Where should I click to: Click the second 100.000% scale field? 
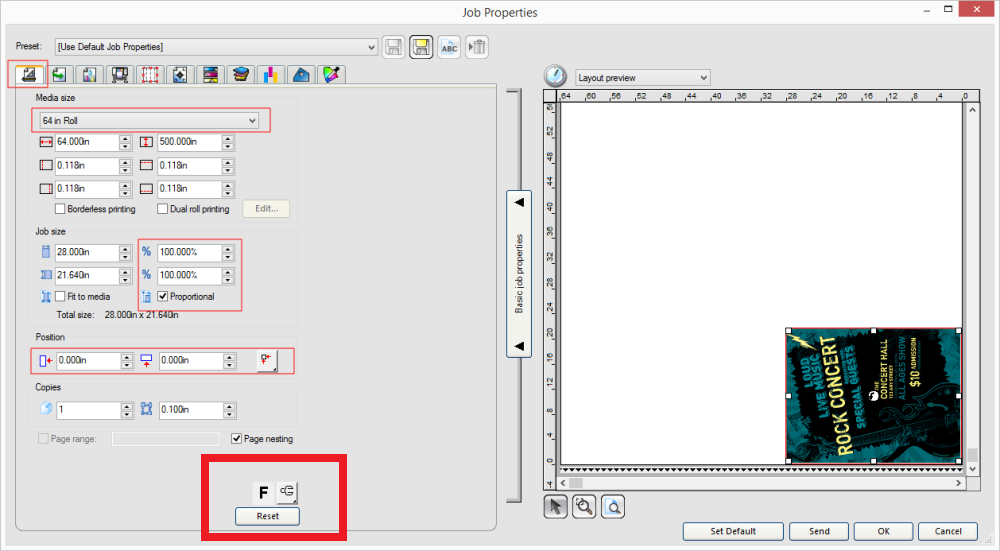[190, 276]
